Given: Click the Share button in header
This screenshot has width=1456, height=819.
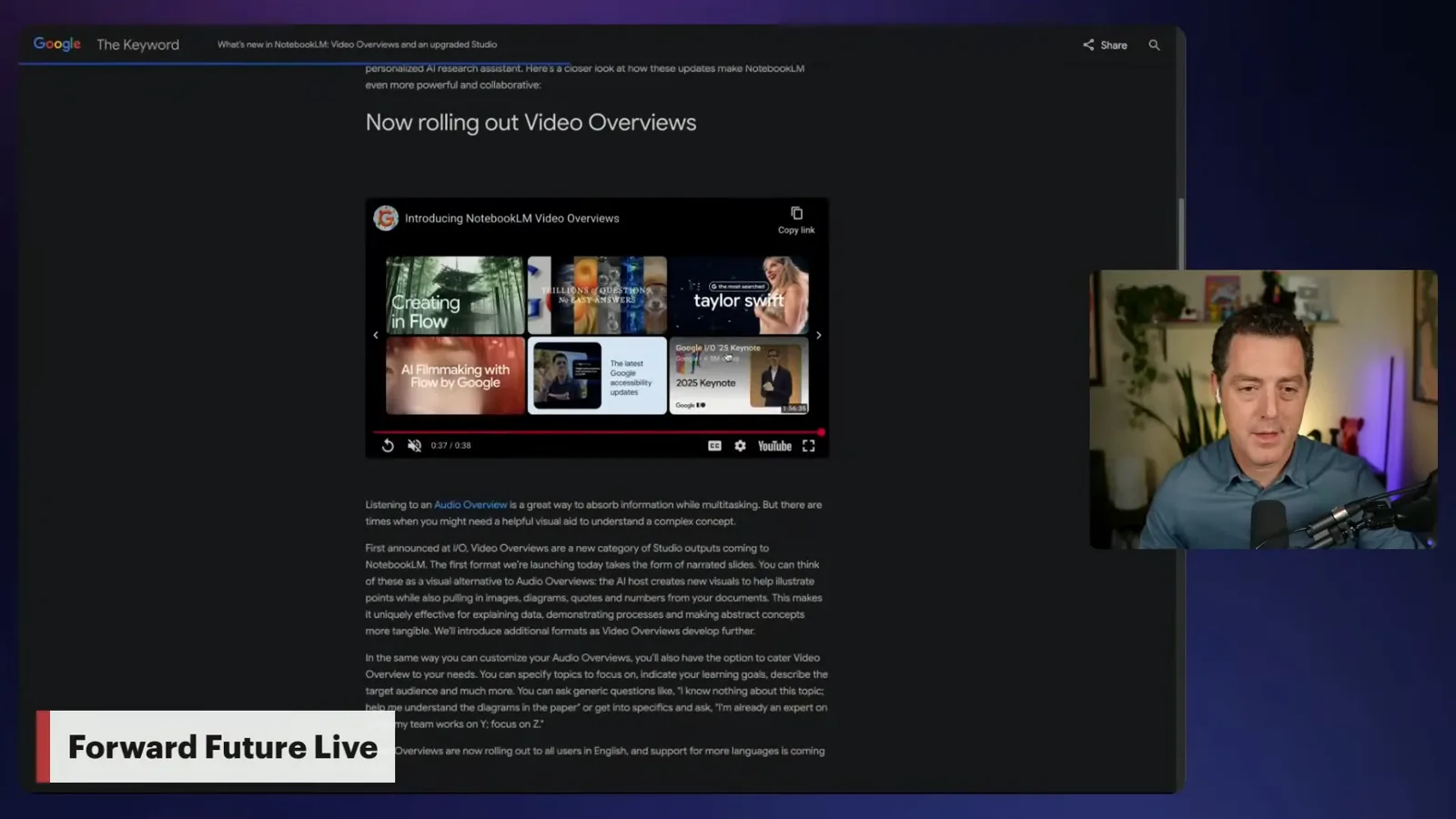Looking at the screenshot, I should (x=1105, y=45).
